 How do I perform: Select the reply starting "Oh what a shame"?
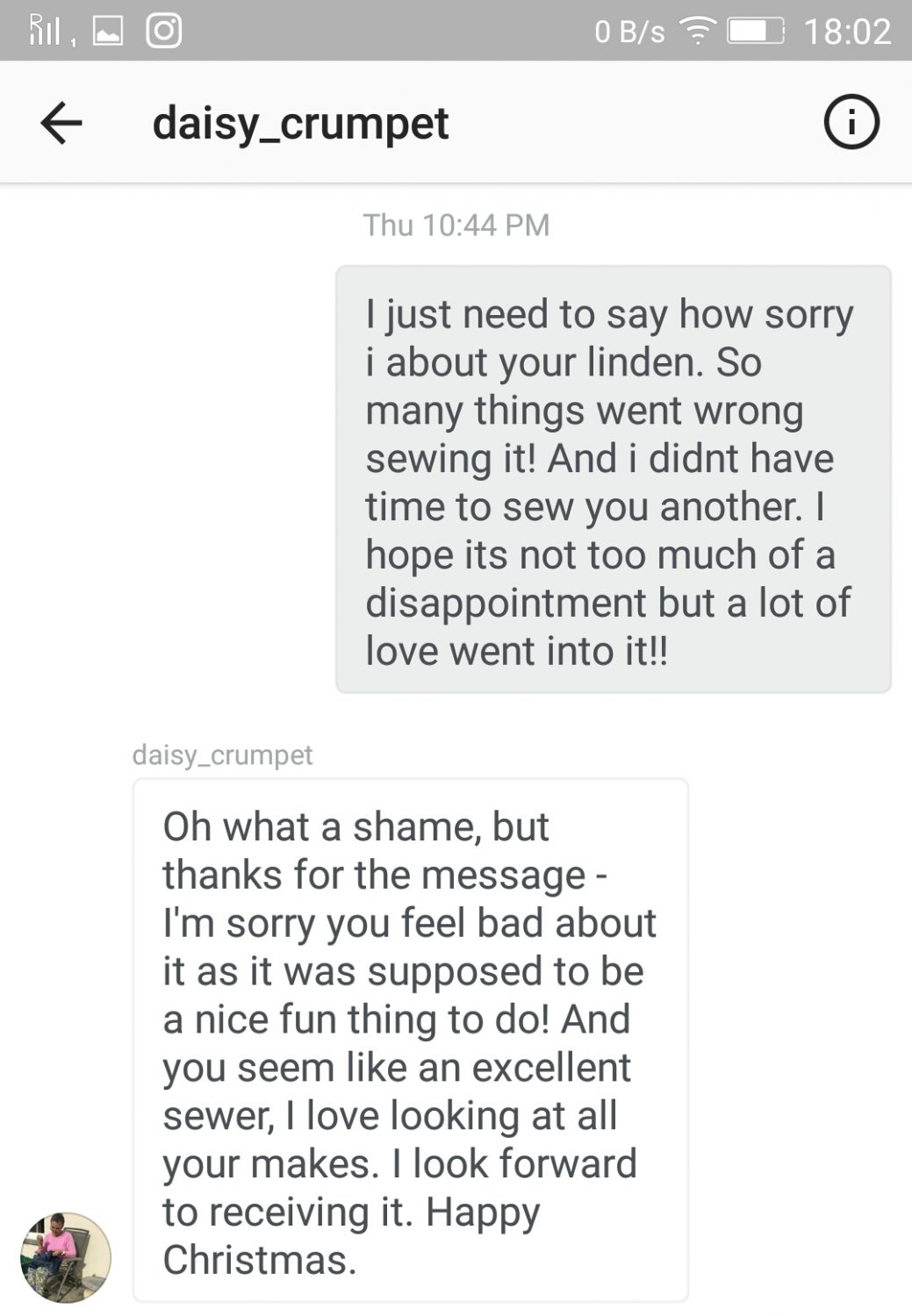tap(410, 1040)
